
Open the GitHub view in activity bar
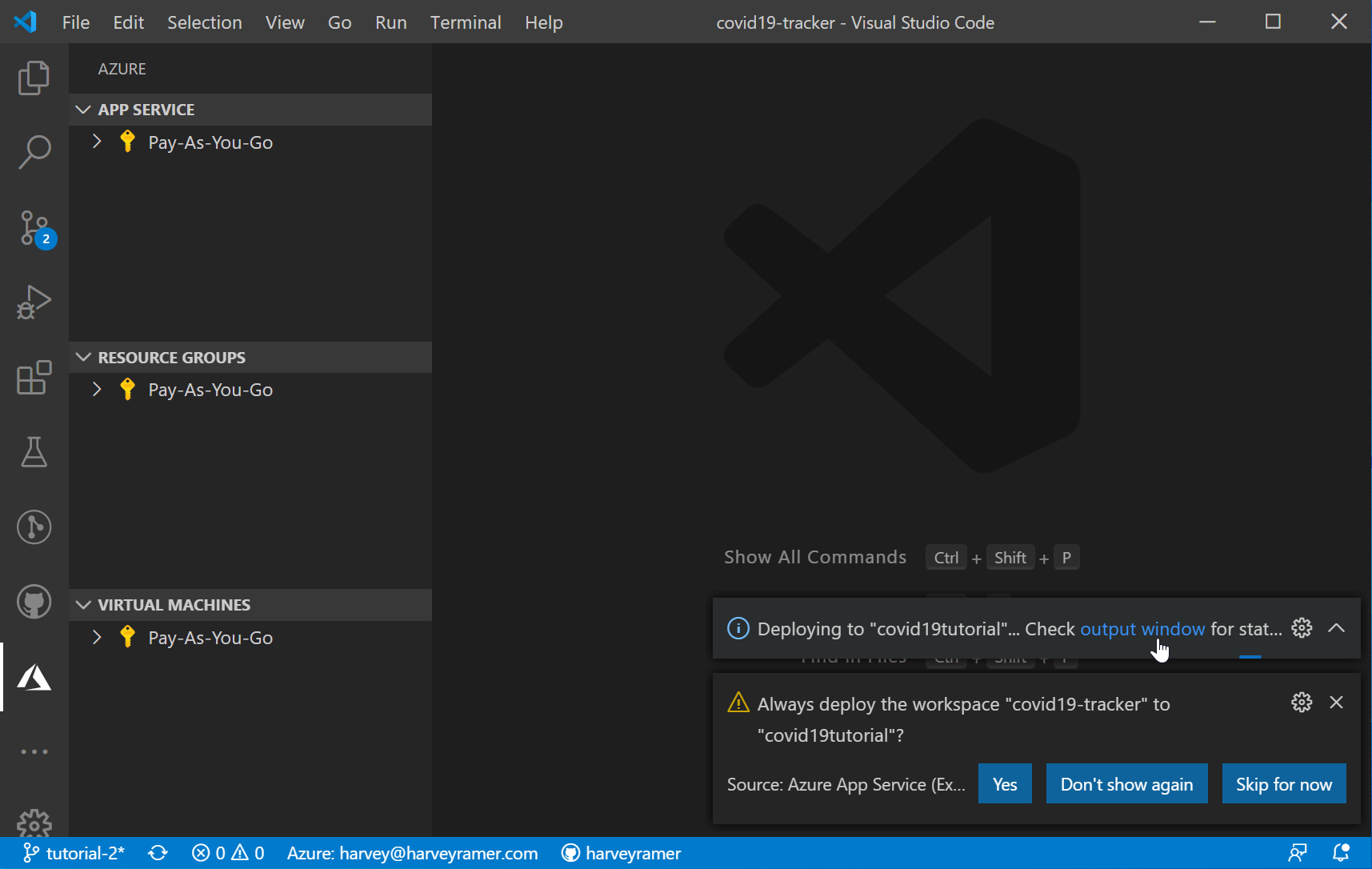pos(34,602)
